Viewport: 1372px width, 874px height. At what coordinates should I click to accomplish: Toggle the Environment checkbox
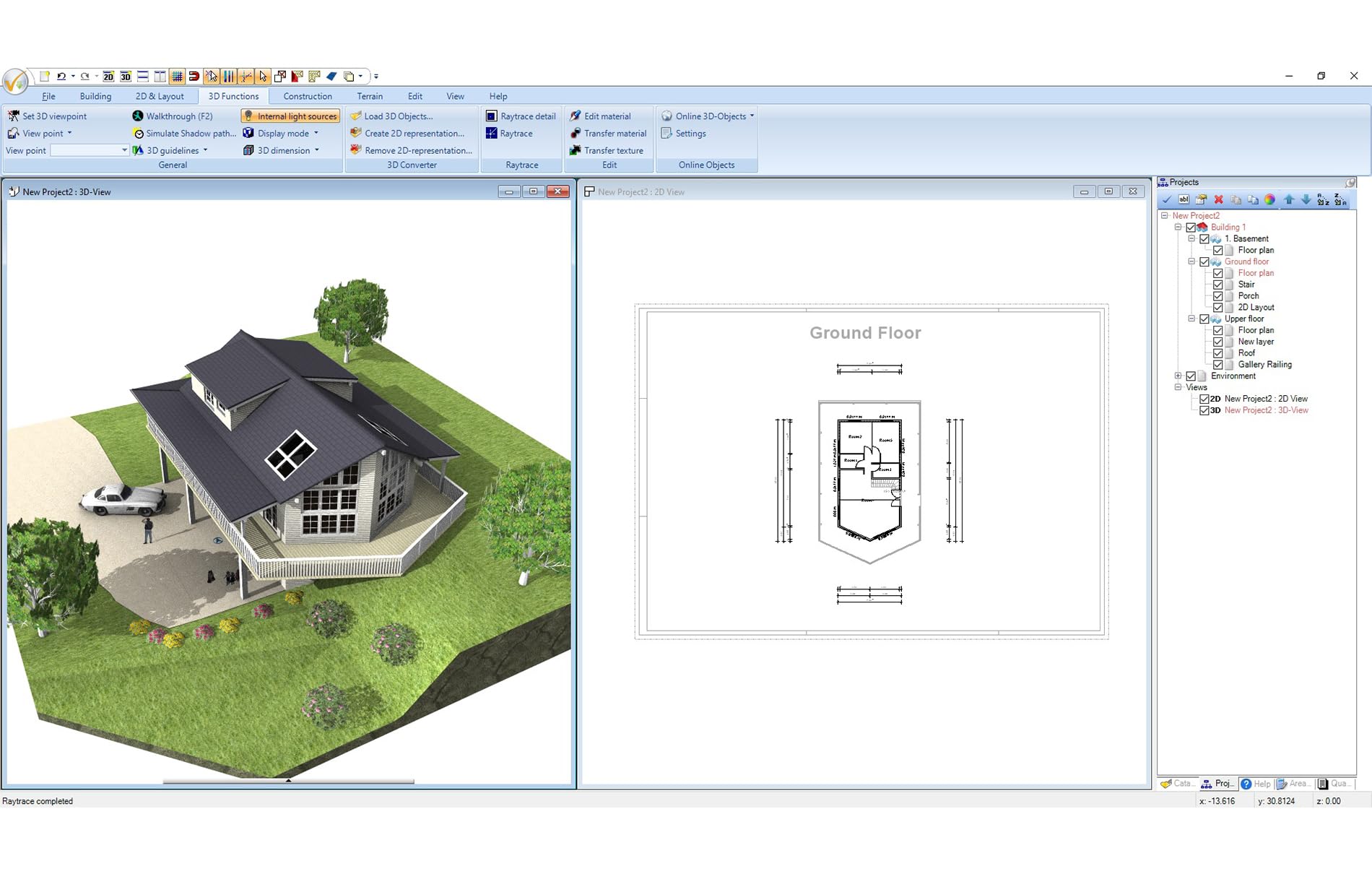pyautogui.click(x=1191, y=376)
